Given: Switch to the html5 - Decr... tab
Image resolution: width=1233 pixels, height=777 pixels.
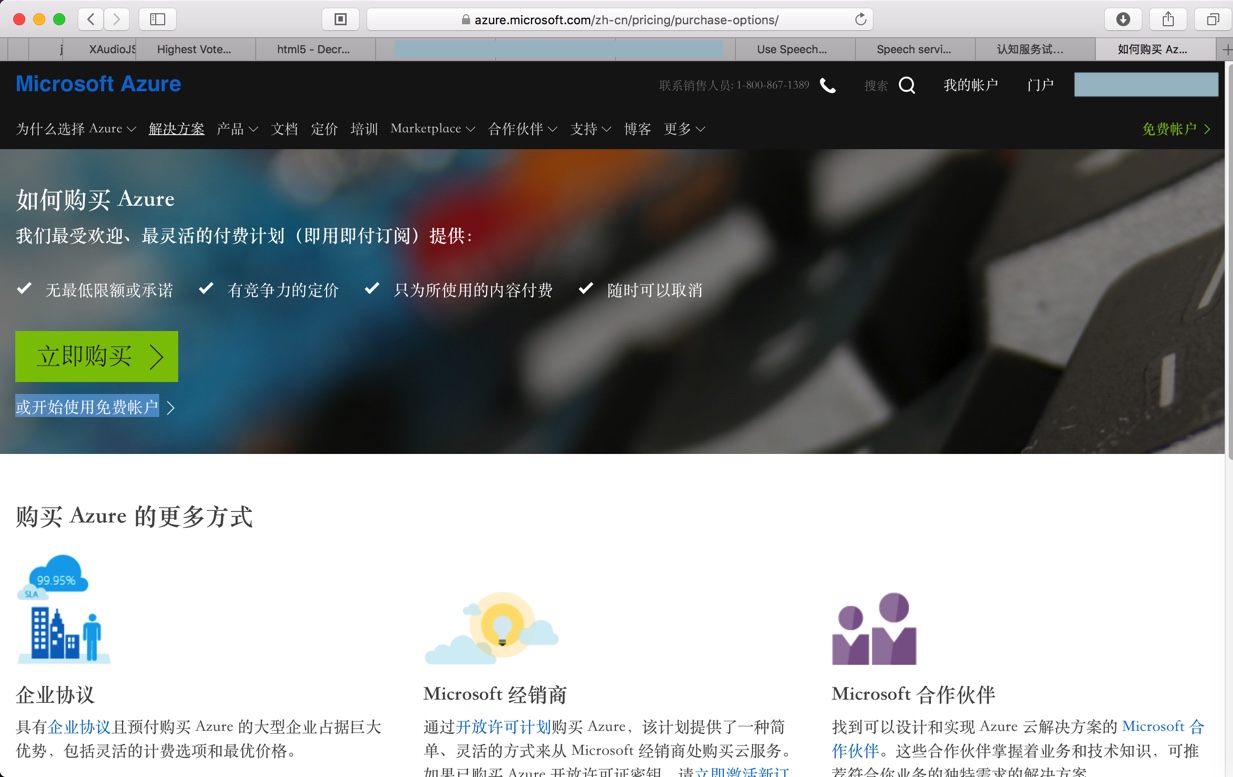Looking at the screenshot, I should click(x=315, y=49).
